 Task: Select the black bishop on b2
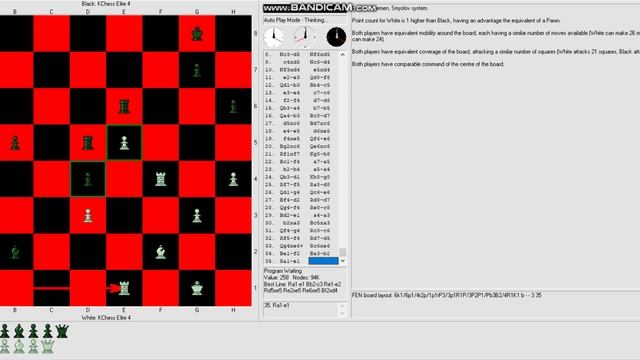coord(15,252)
